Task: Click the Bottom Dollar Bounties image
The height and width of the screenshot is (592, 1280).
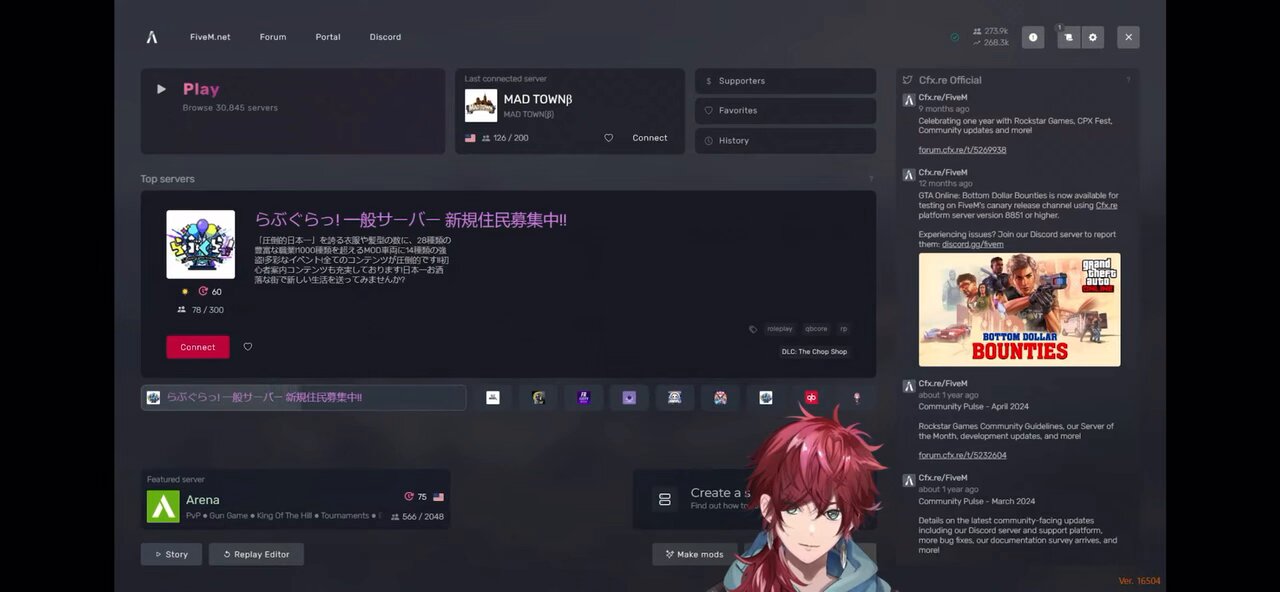Action: click(x=1019, y=309)
